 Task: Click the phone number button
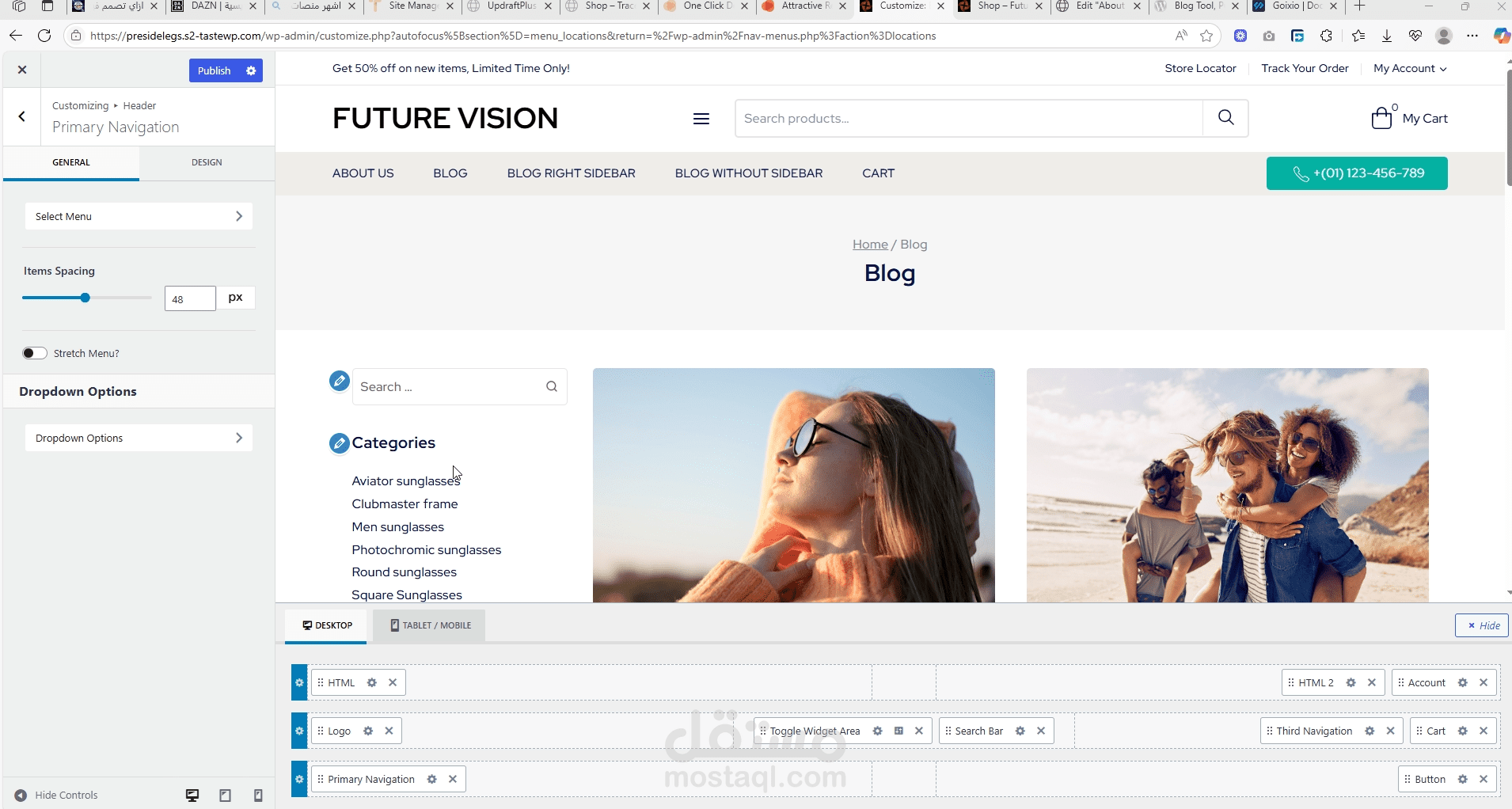tap(1357, 173)
